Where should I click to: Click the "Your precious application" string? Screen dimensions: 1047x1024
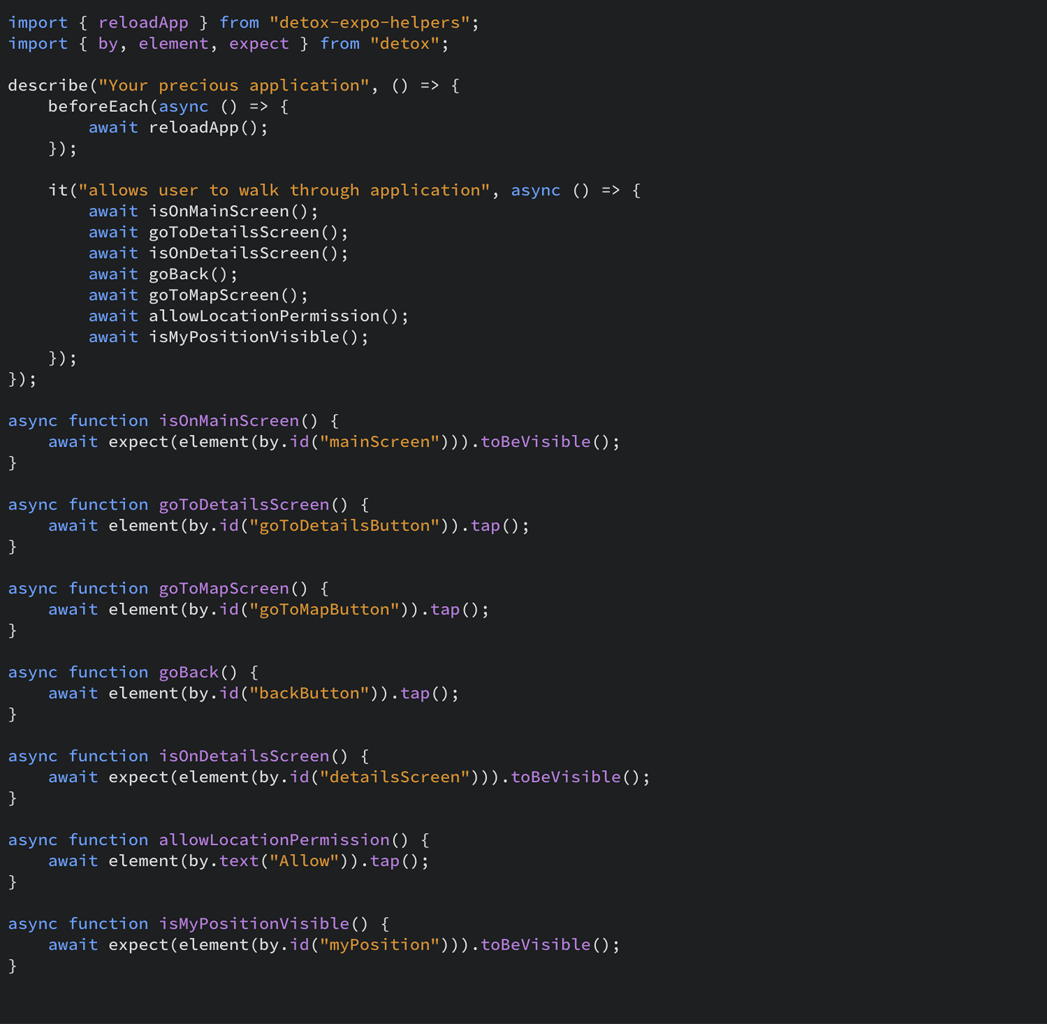point(234,85)
